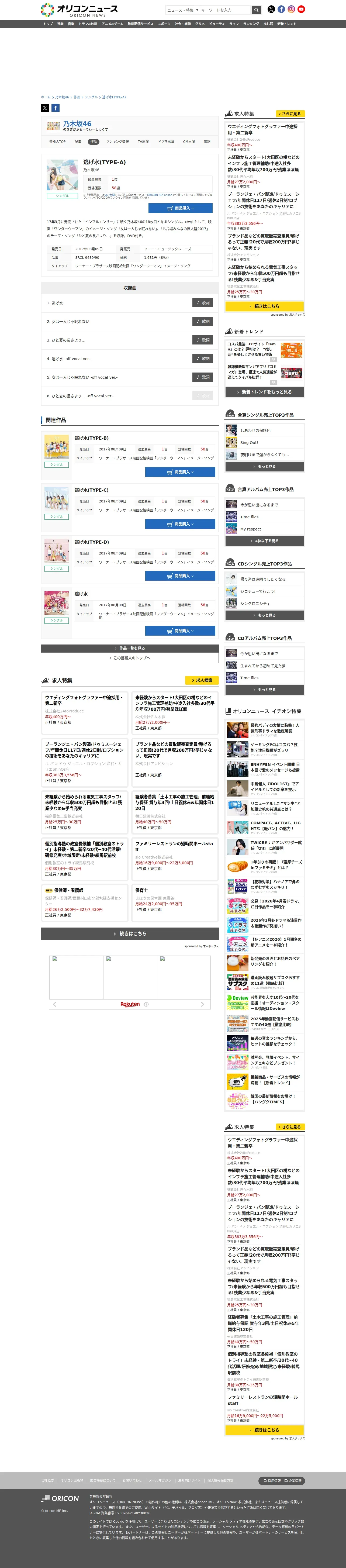Open Oricon's Instagram from header
The height and width of the screenshot is (1568, 346).
[291, 9]
